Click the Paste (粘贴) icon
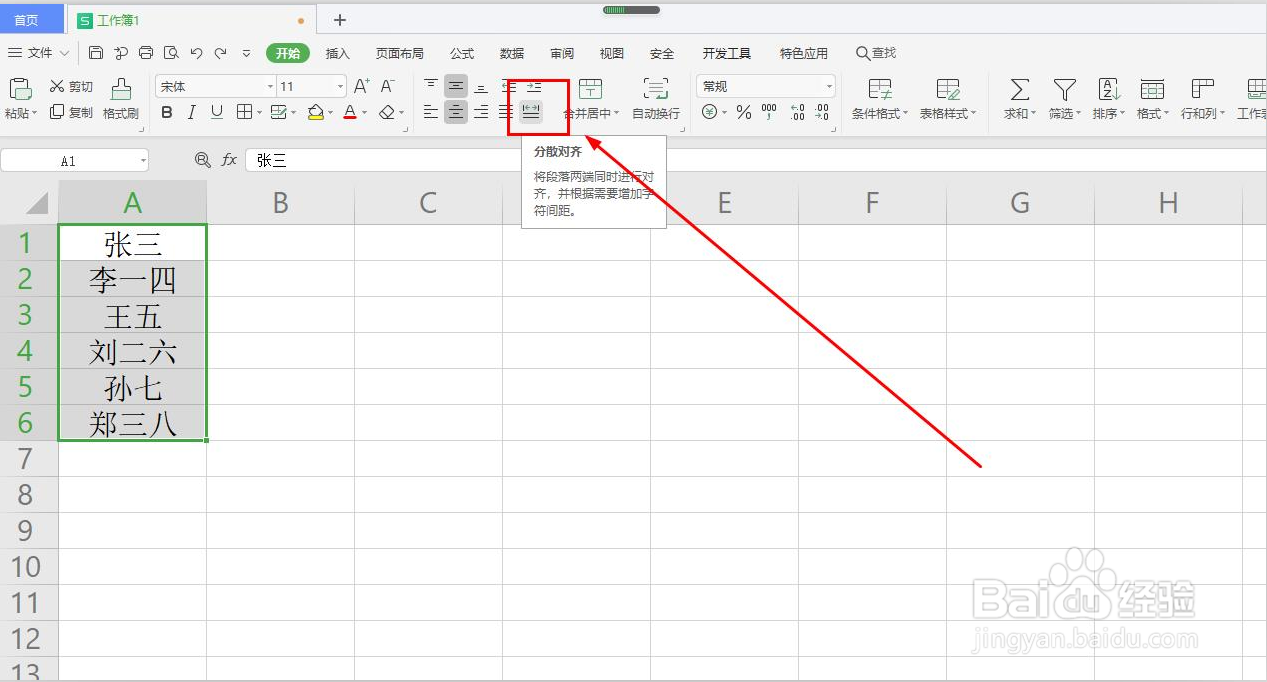Viewport: 1267px width, 682px height. (x=20, y=89)
